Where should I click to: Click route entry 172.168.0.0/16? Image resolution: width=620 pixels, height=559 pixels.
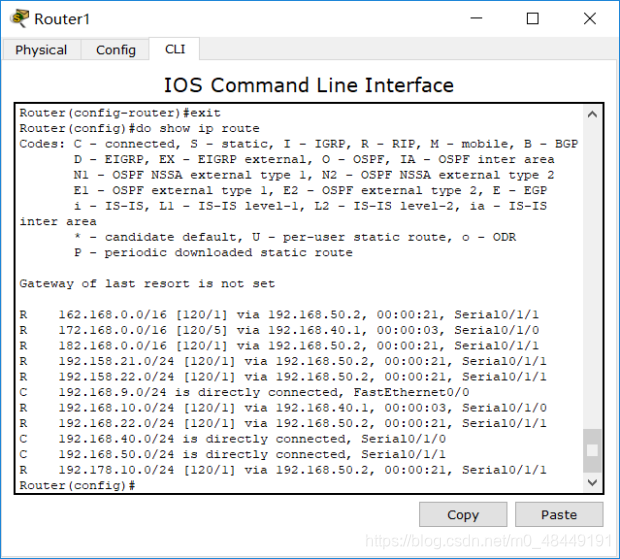[279, 330]
